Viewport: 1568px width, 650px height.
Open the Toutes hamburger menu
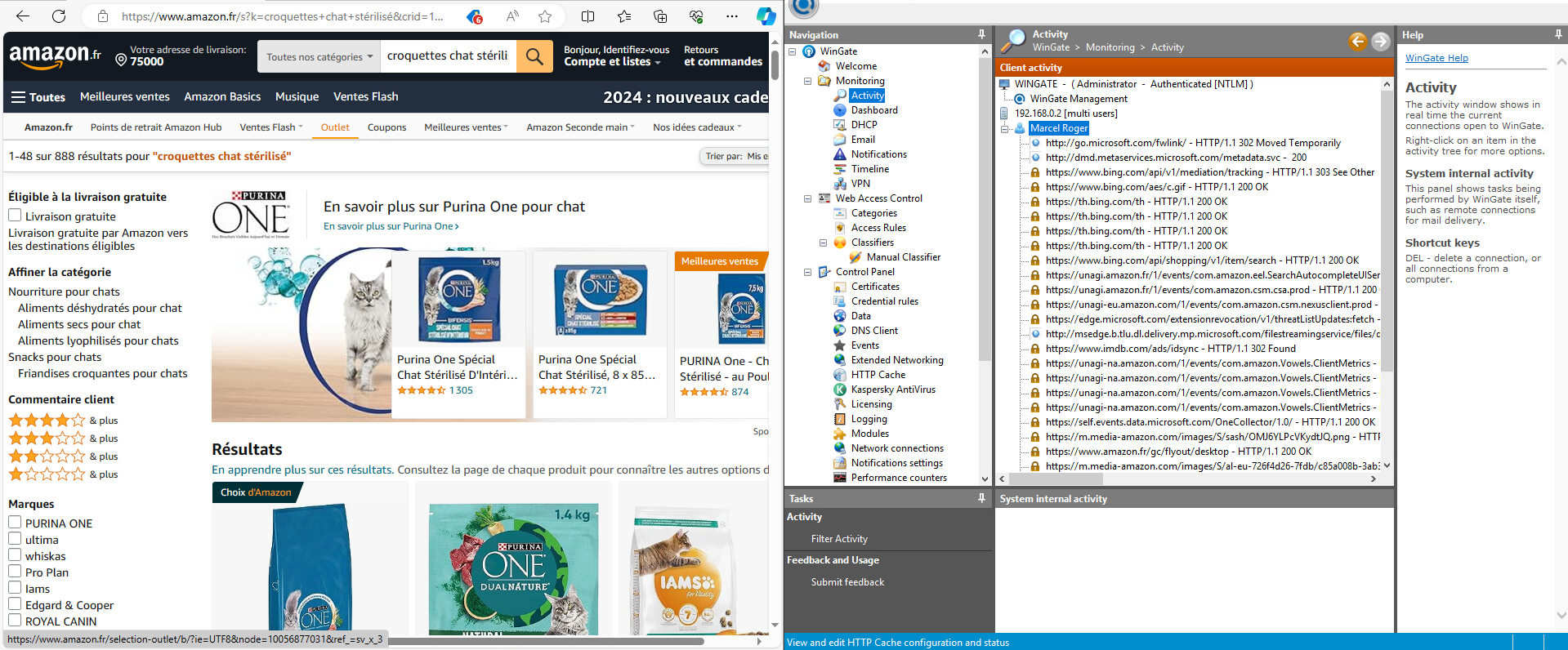(38, 97)
